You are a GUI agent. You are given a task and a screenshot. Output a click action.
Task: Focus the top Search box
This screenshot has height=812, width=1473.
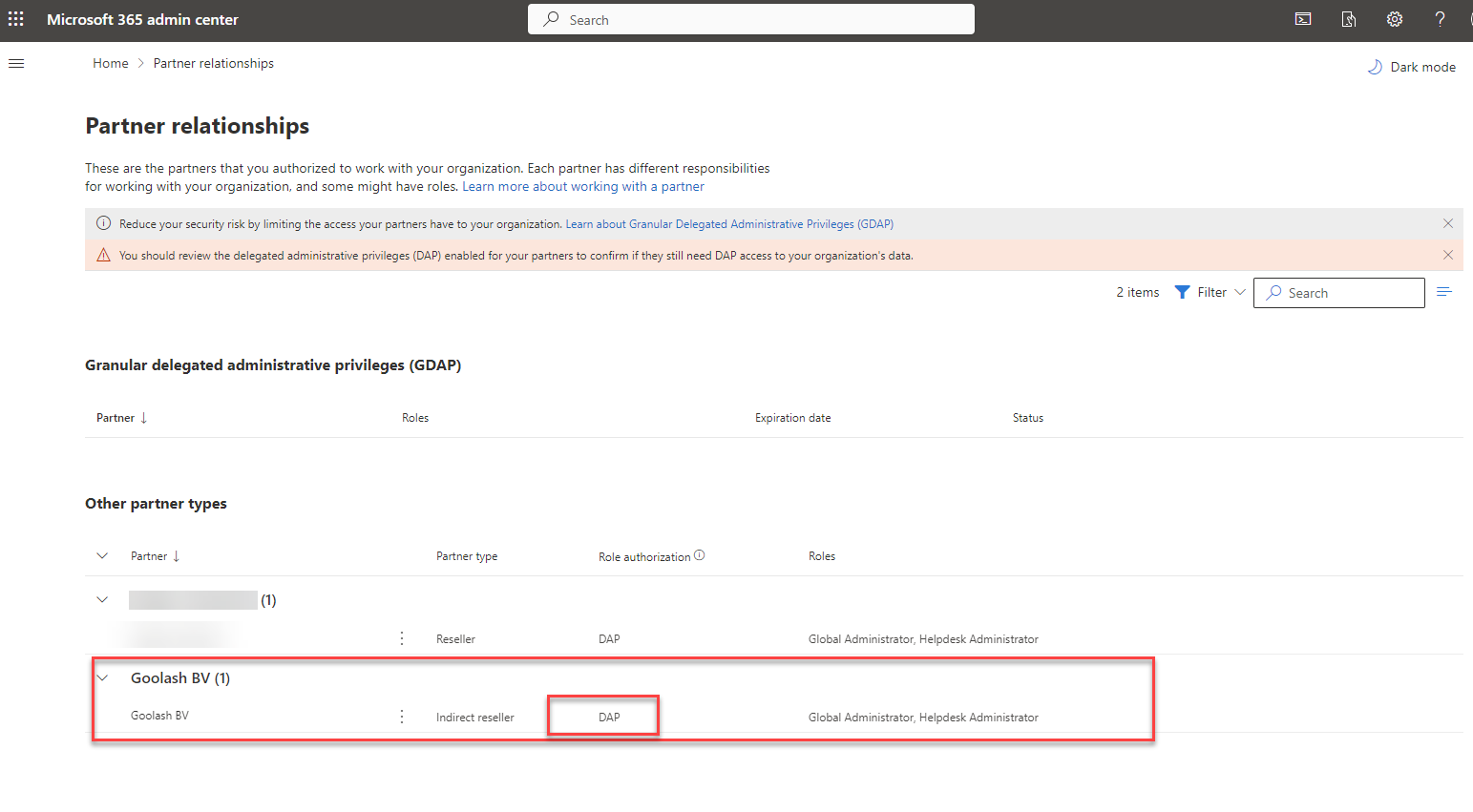[751, 19]
